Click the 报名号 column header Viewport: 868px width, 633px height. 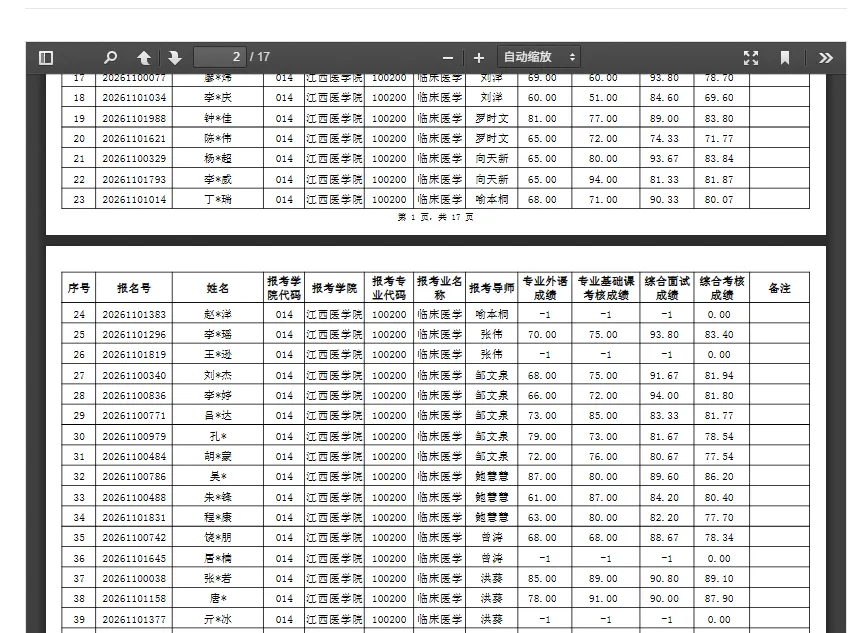134,288
